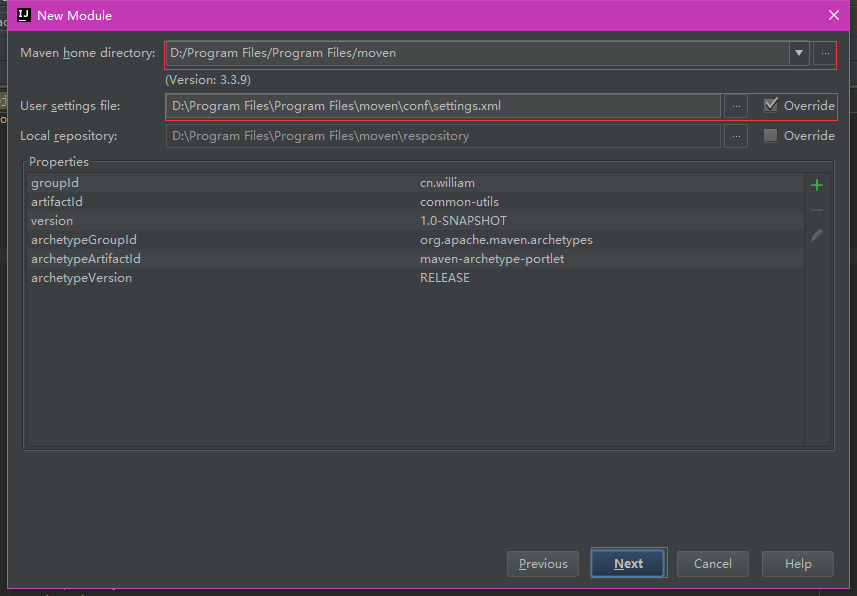Image resolution: width=857 pixels, height=596 pixels.
Task: Uncheck Override for user settings file
Action: (x=771, y=105)
